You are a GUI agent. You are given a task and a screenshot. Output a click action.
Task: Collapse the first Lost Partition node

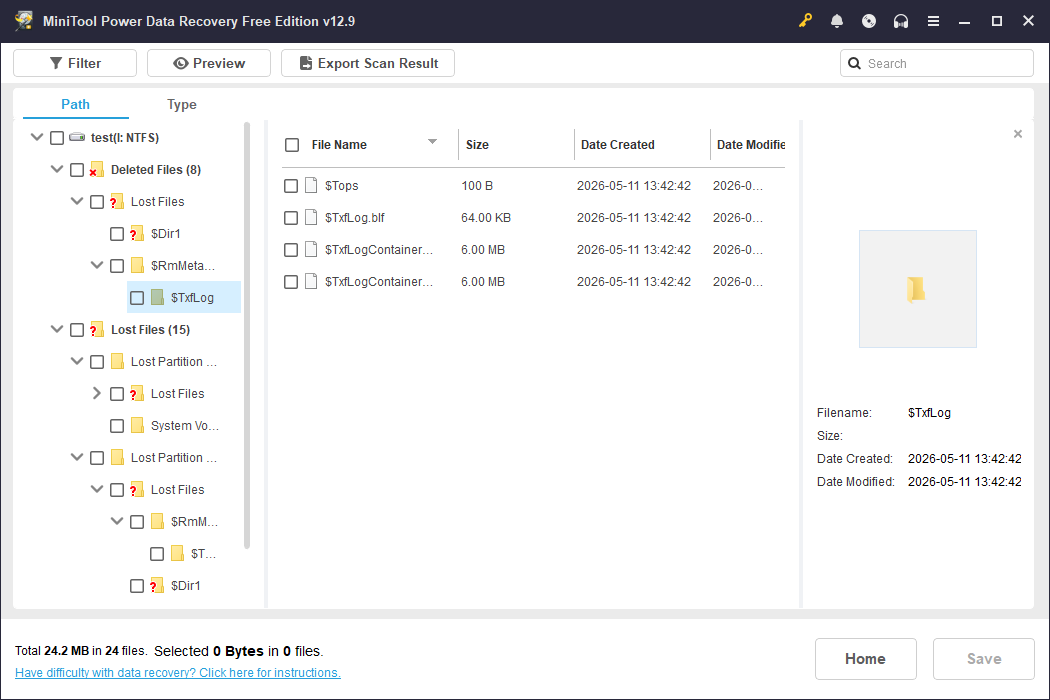click(x=77, y=361)
